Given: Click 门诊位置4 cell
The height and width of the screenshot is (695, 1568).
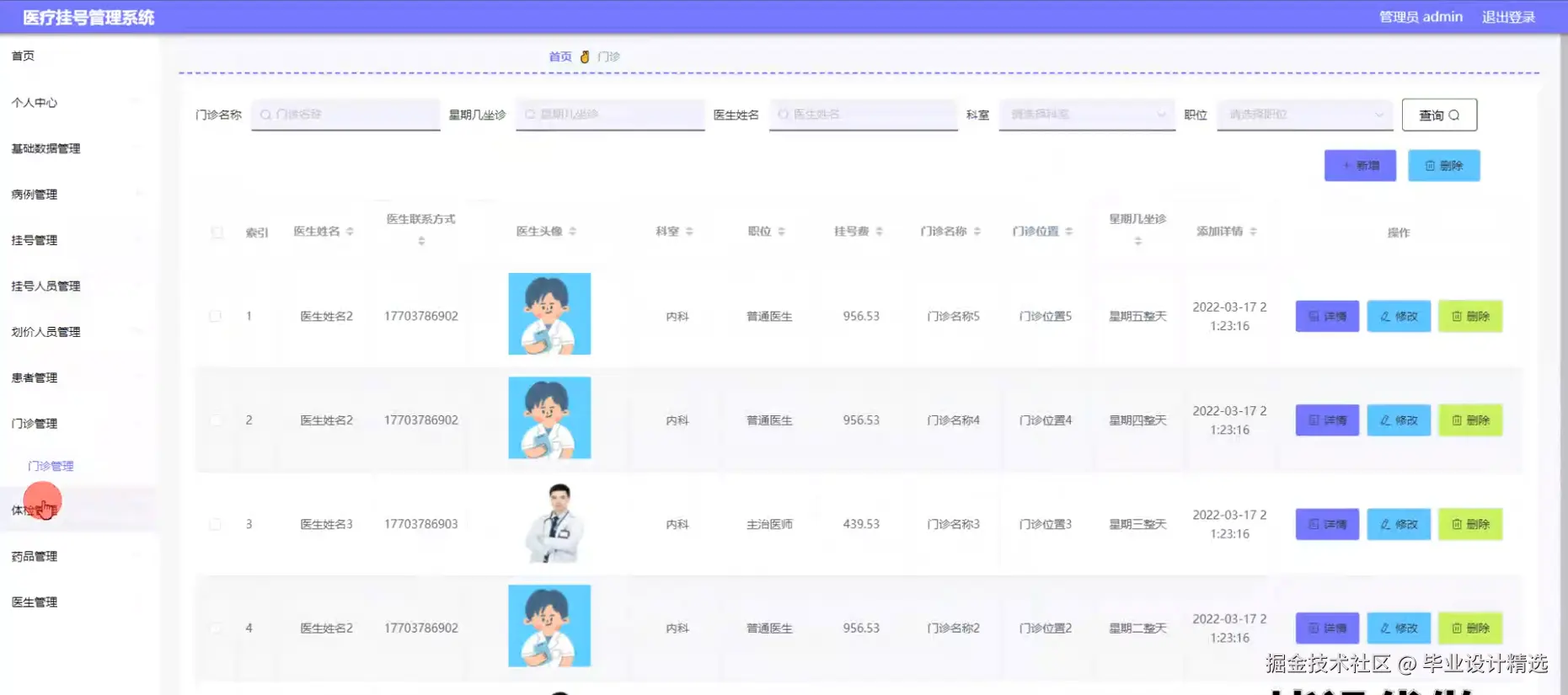Looking at the screenshot, I should (1046, 420).
